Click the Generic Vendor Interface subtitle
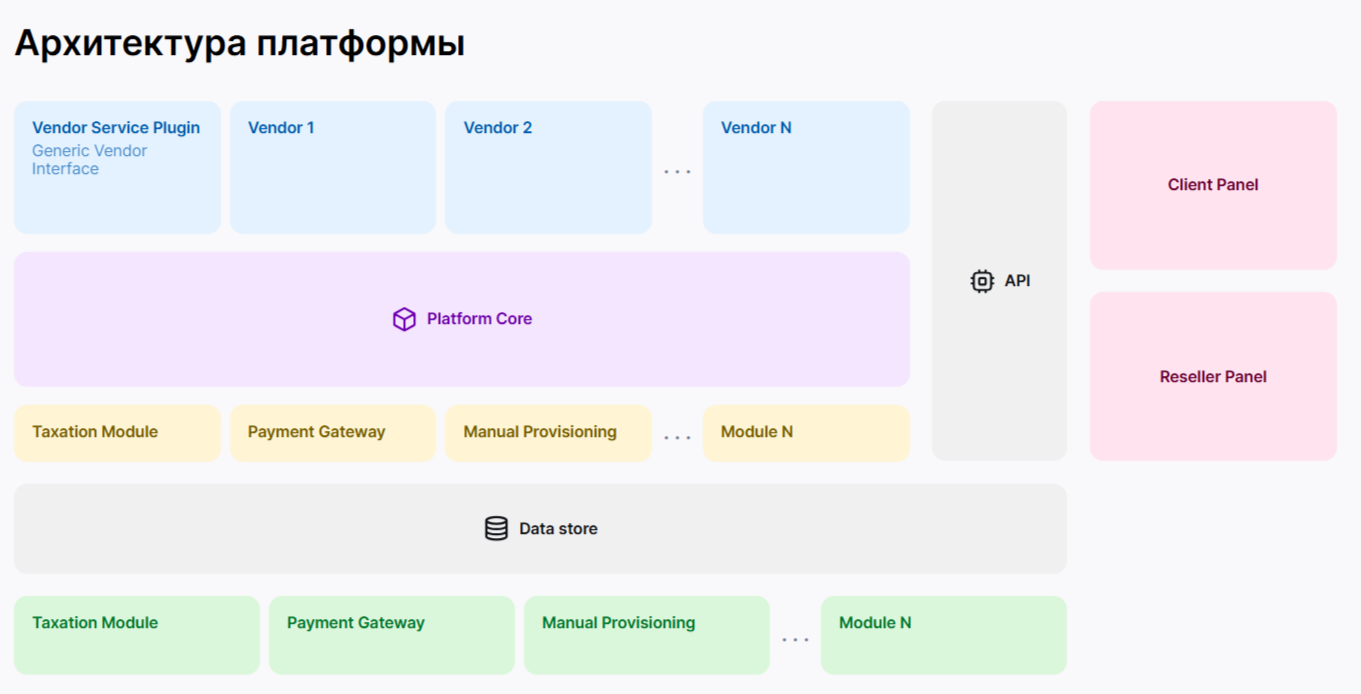Image resolution: width=1361 pixels, height=694 pixels. [89, 160]
